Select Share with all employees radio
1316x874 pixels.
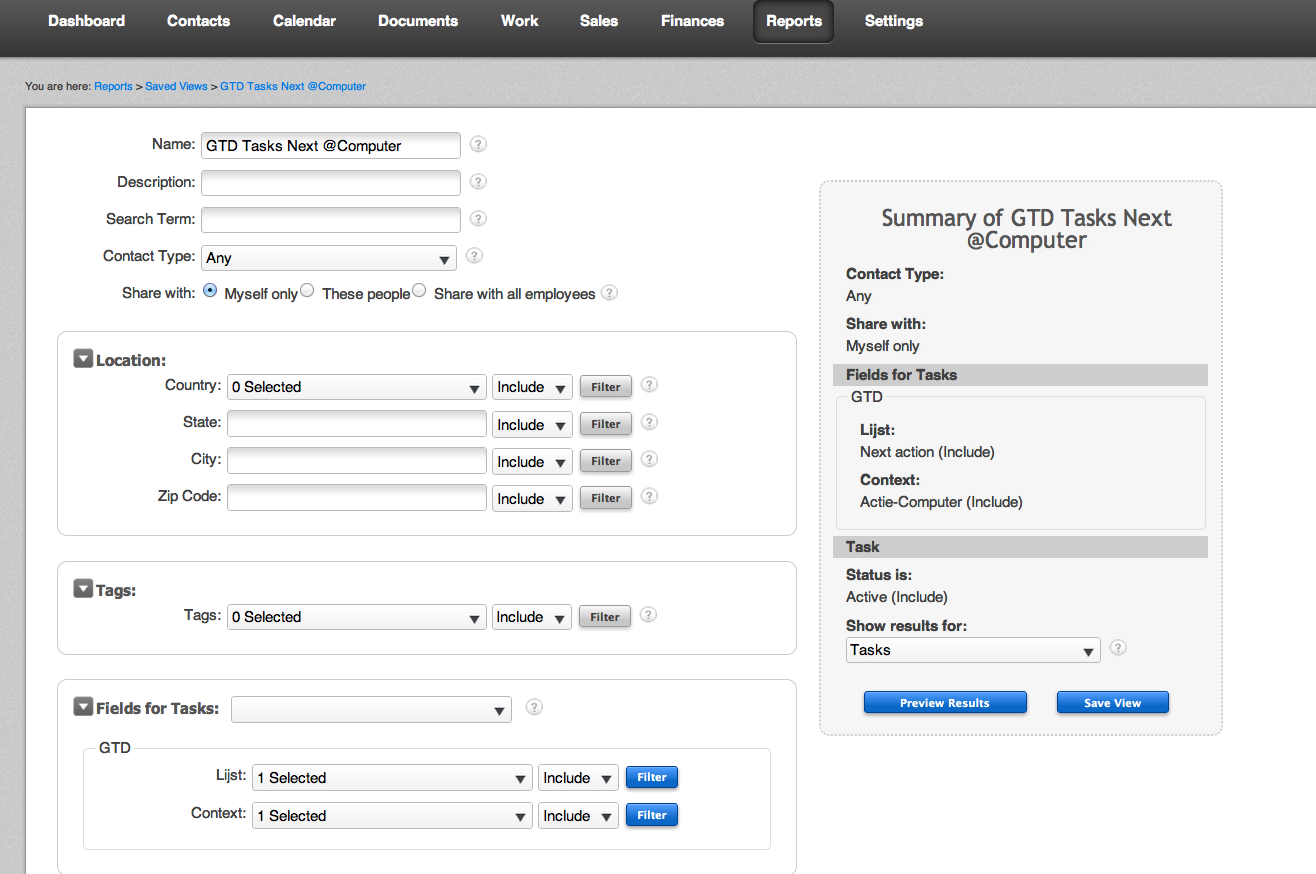420,291
